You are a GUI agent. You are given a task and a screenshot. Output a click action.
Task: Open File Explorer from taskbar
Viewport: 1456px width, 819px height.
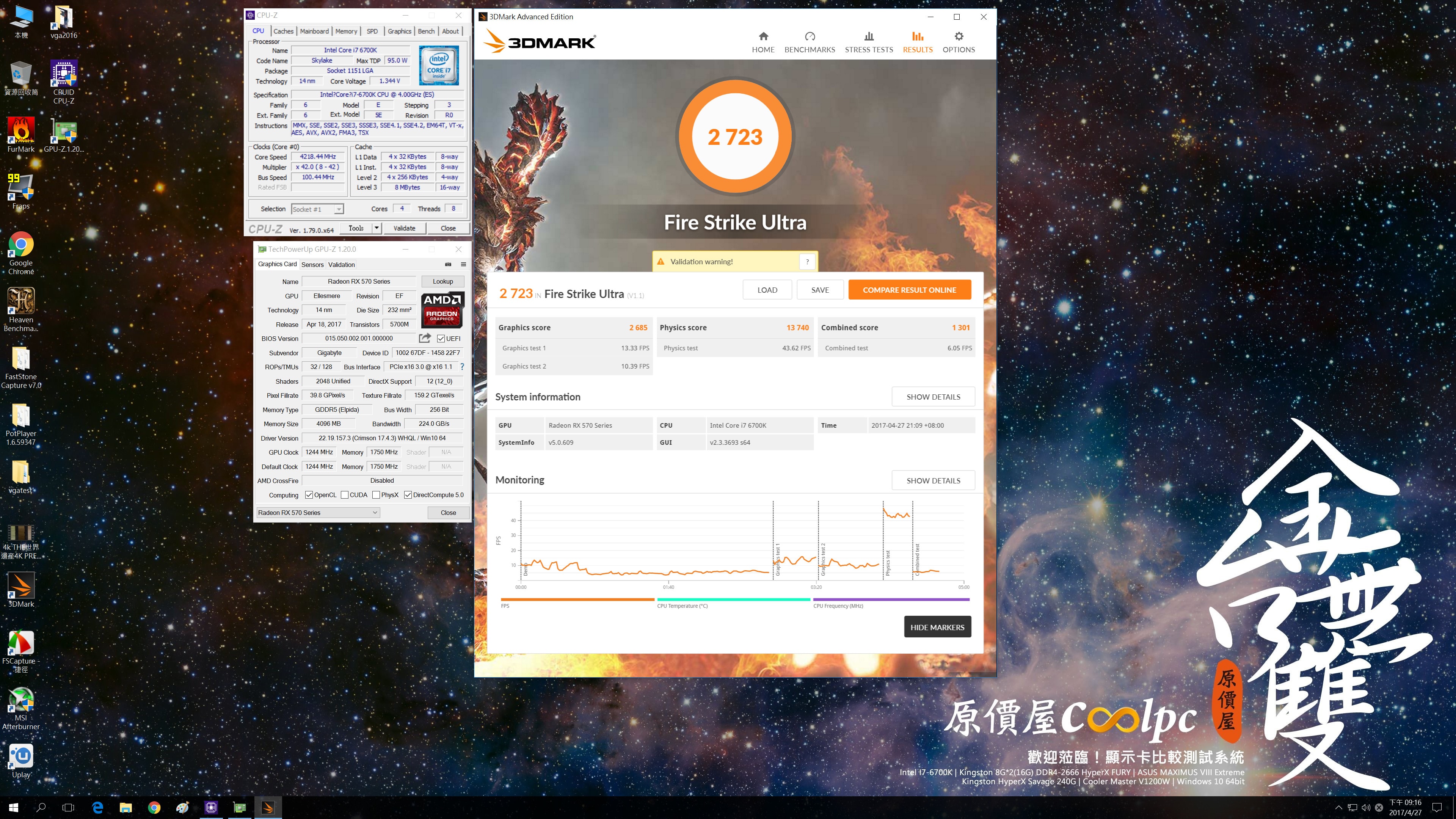(x=126, y=807)
